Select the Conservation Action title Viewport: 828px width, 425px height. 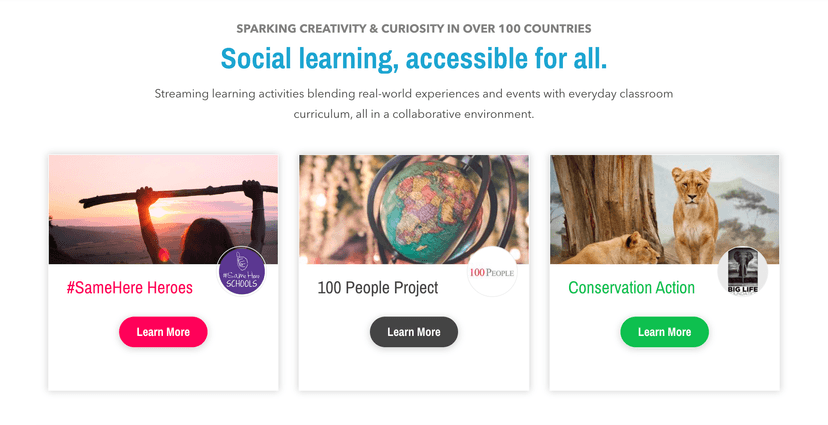point(631,288)
